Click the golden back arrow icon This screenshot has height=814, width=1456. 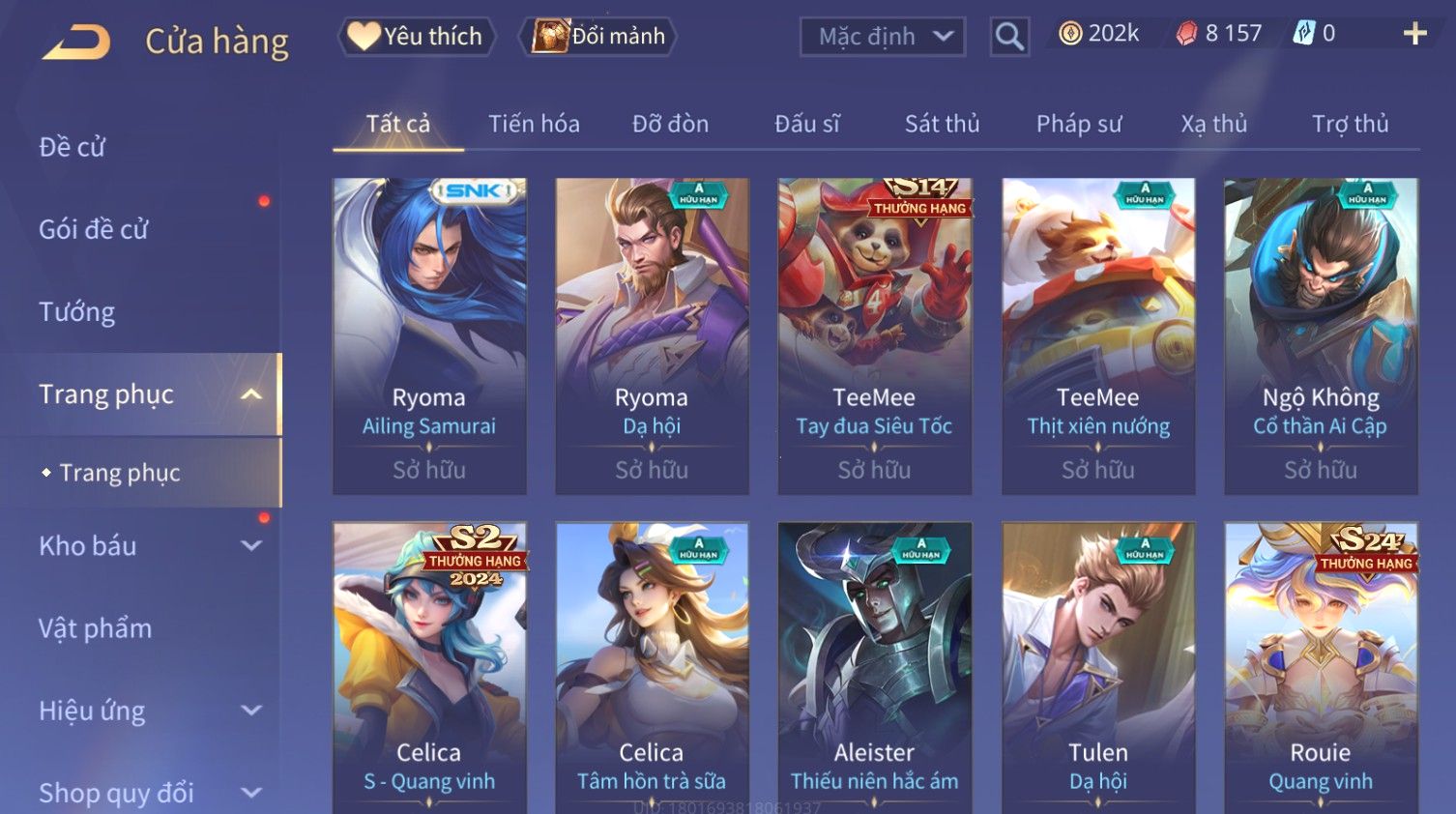click(76, 42)
